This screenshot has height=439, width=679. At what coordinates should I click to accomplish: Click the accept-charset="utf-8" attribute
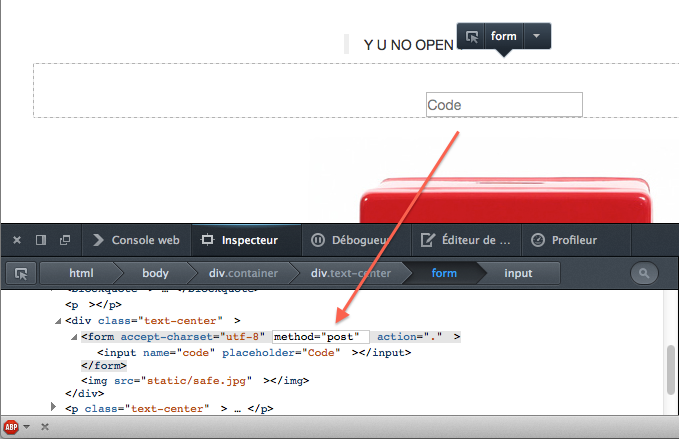click(192, 337)
